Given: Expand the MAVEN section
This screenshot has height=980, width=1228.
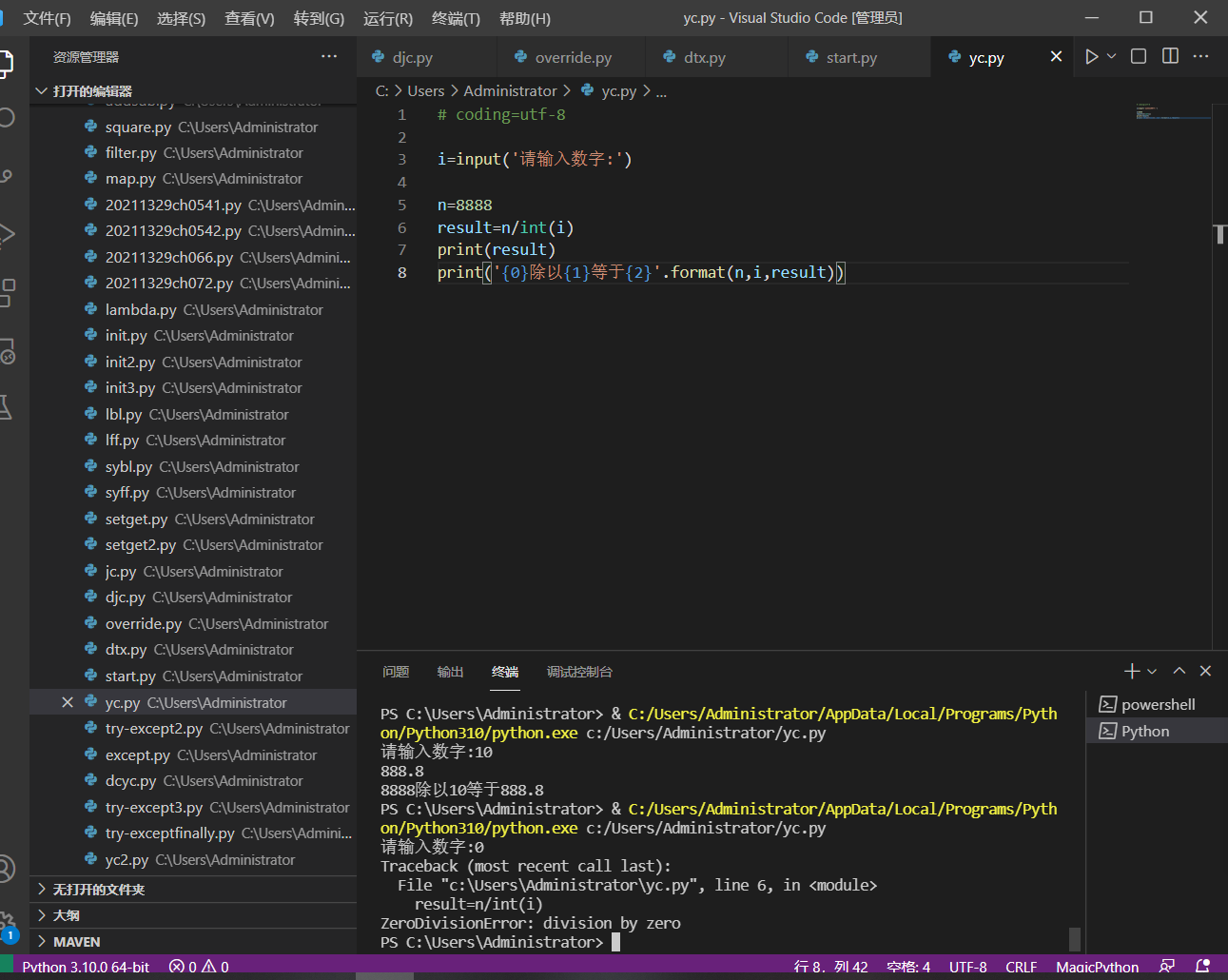Looking at the screenshot, I should tap(76, 942).
